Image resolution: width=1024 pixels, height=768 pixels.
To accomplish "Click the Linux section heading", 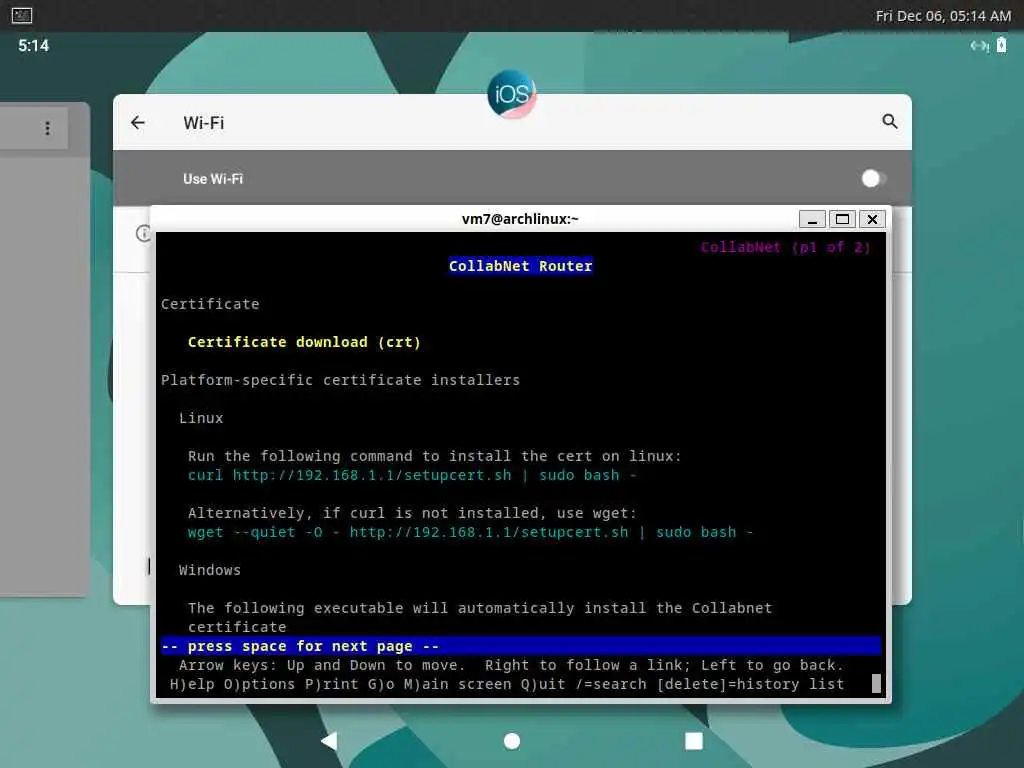I will tap(201, 418).
